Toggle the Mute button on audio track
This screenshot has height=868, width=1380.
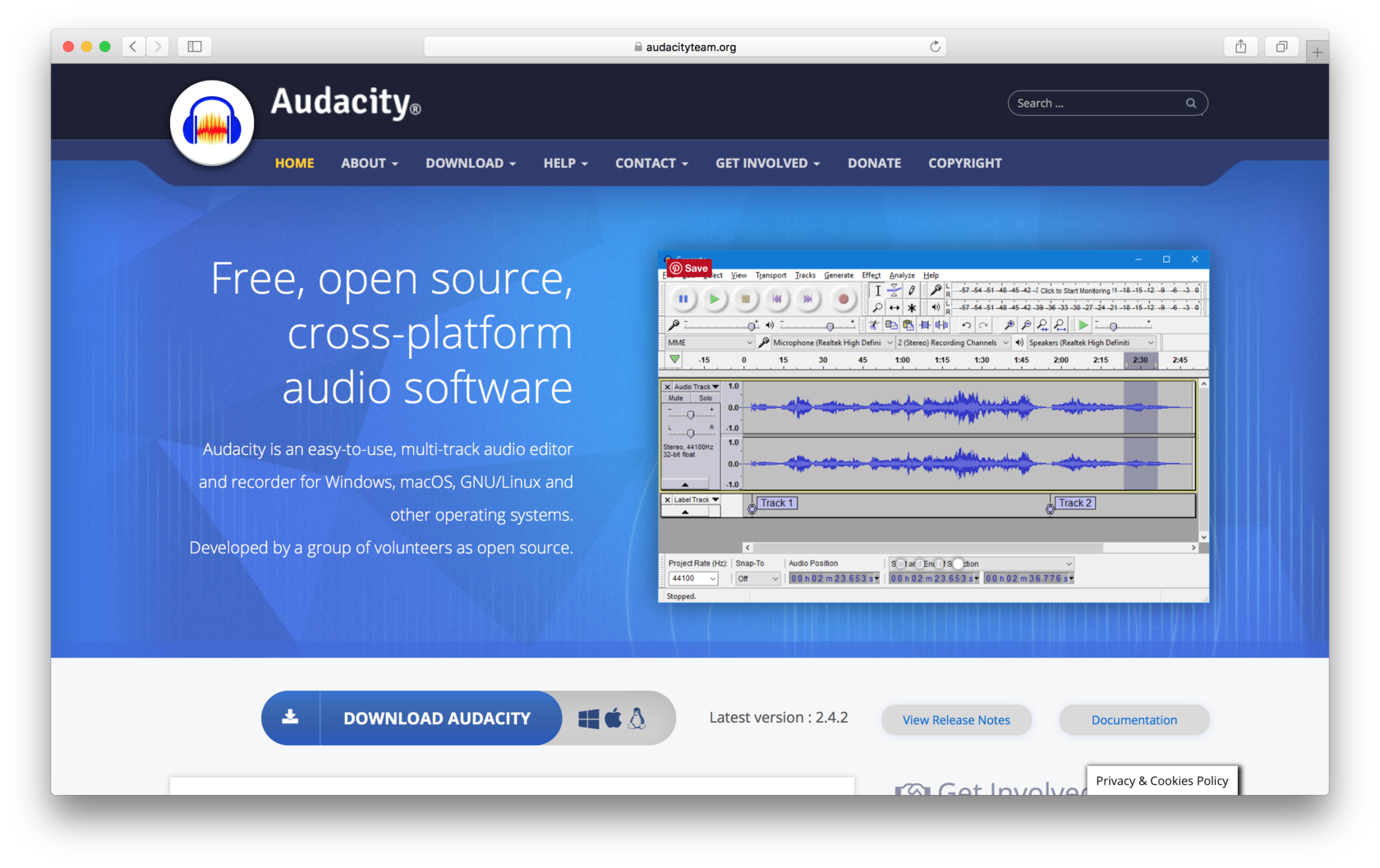(x=676, y=398)
